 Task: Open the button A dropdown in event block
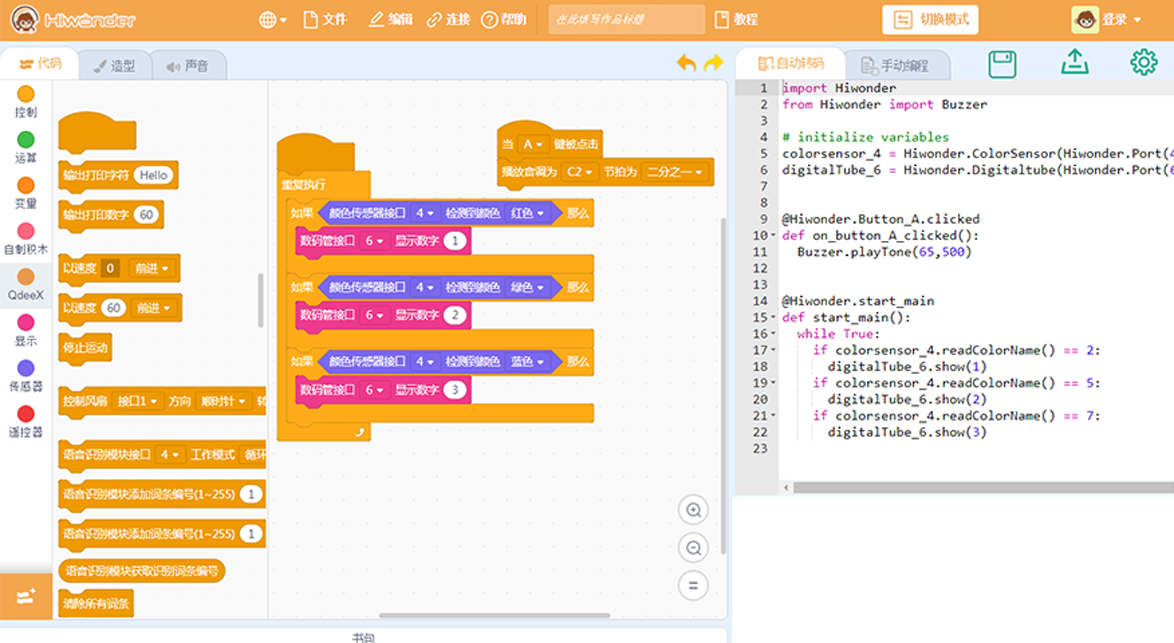[x=532, y=144]
